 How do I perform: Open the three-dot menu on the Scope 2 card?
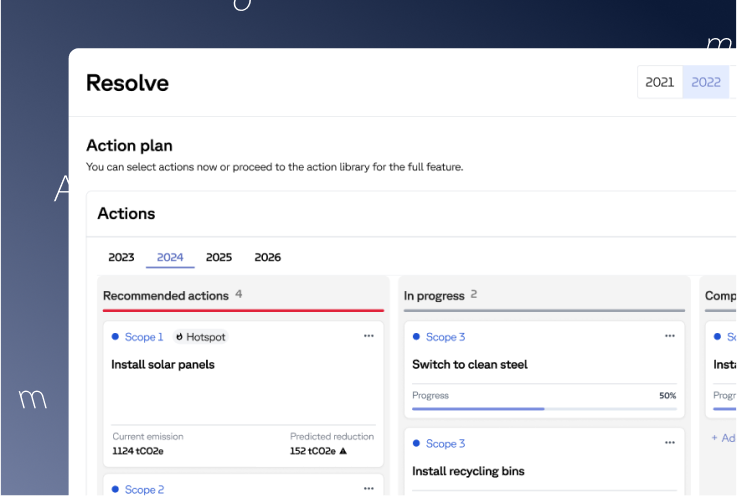(369, 489)
